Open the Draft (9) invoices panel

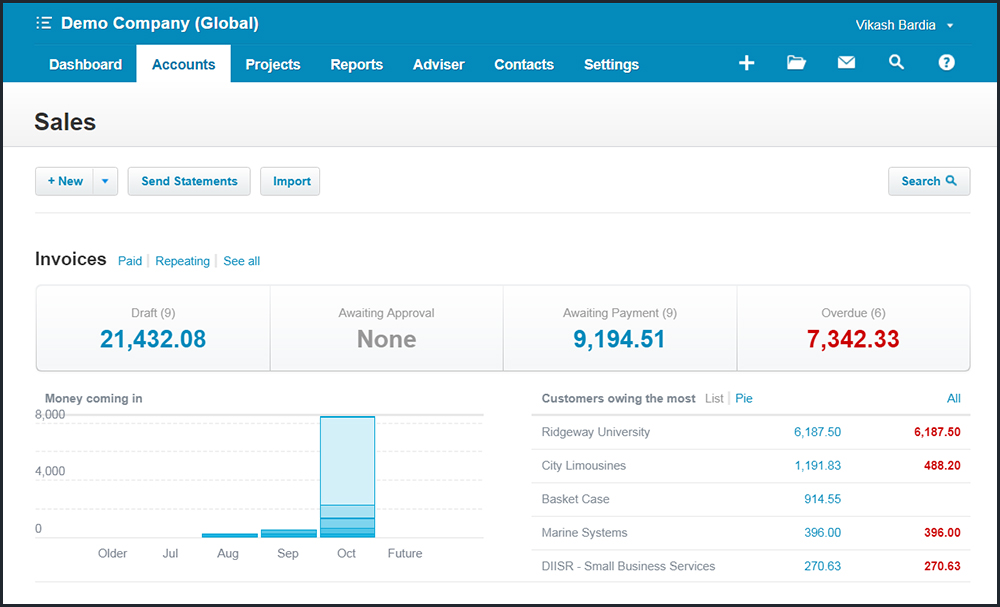point(153,328)
